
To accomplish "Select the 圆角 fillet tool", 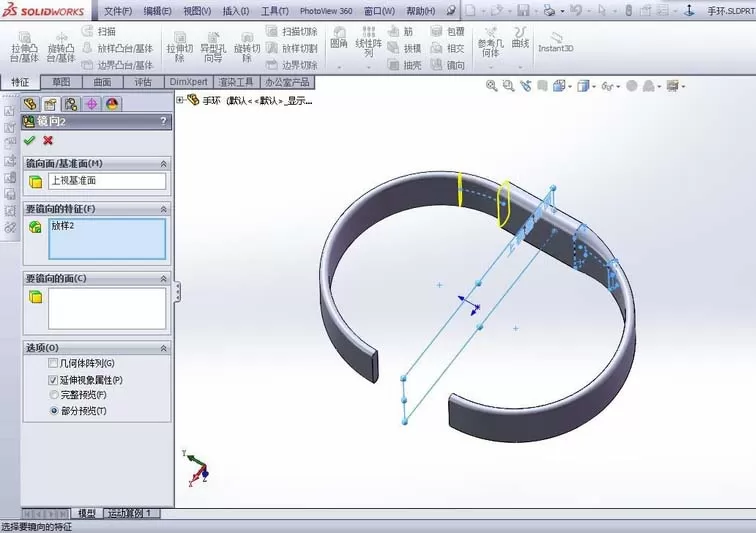I will coord(339,38).
